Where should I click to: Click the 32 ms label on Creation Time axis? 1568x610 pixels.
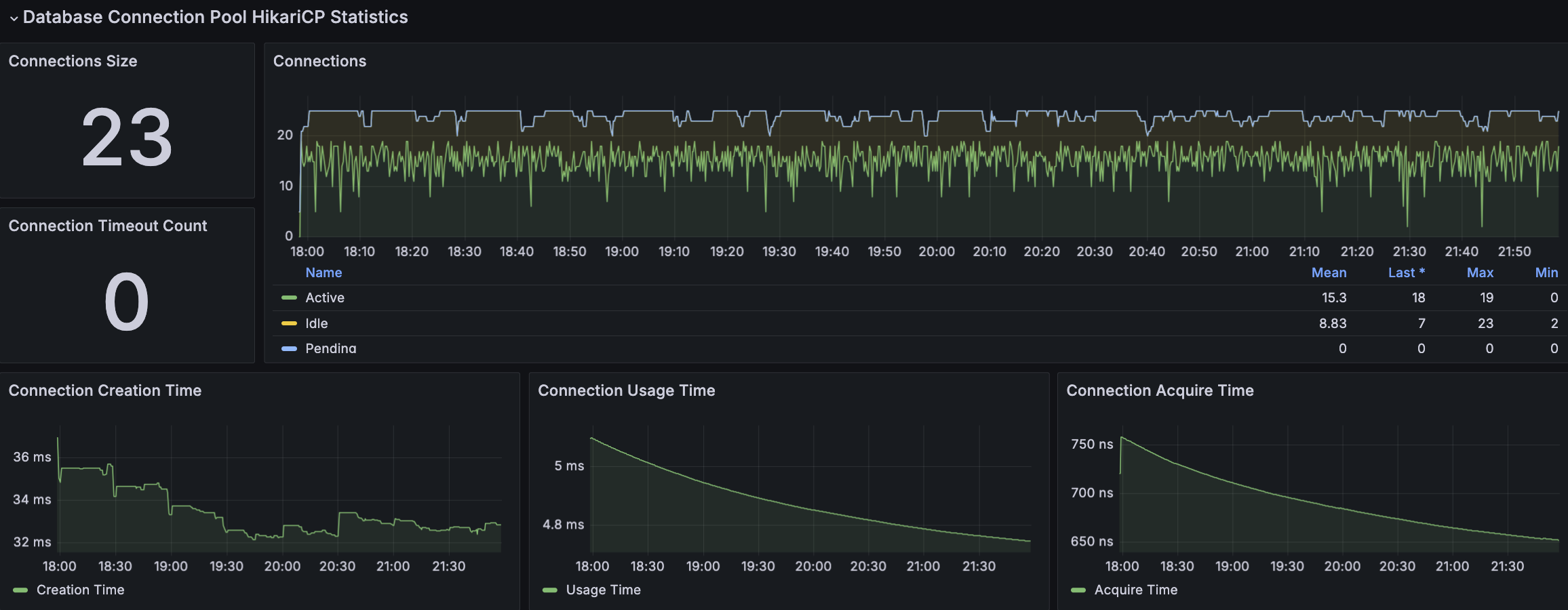coord(32,542)
